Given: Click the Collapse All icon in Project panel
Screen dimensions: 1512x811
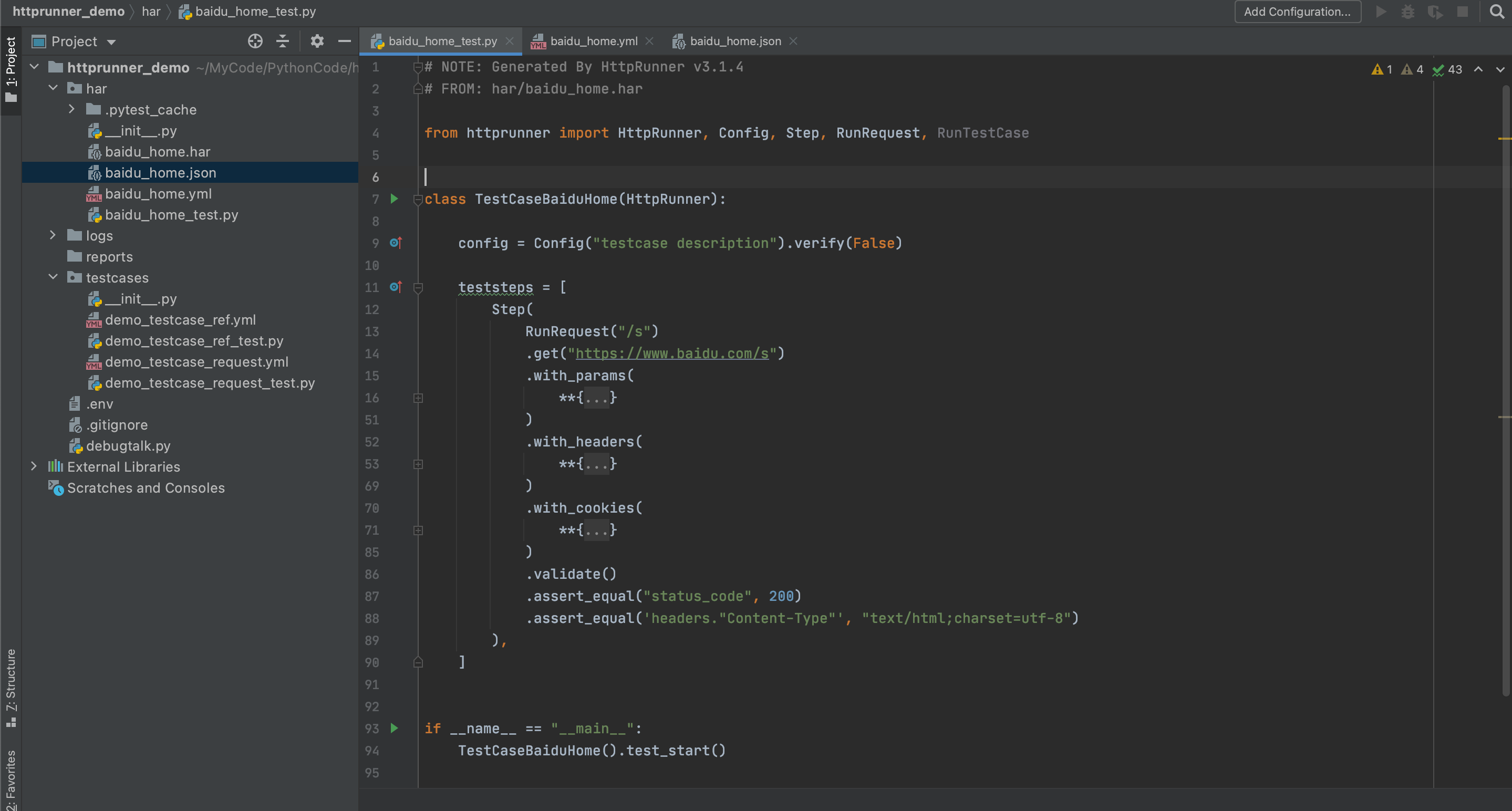Looking at the screenshot, I should (282, 41).
